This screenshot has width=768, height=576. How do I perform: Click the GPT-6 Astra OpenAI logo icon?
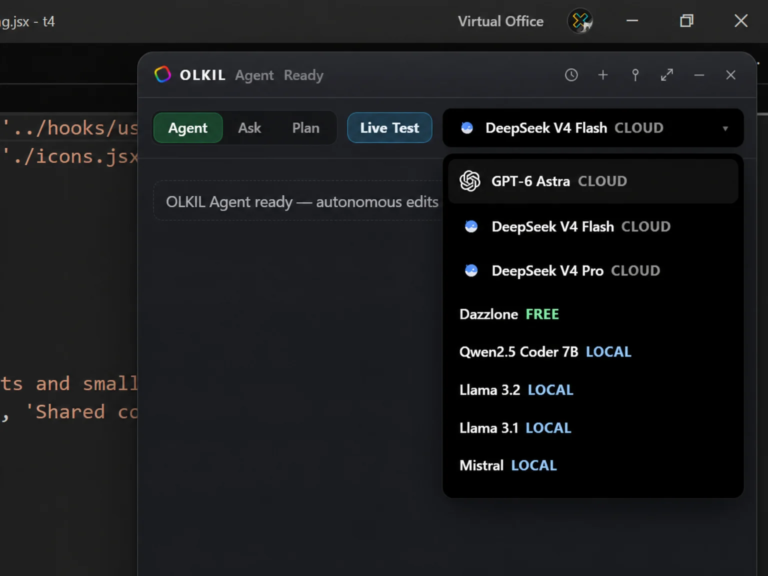pos(470,181)
